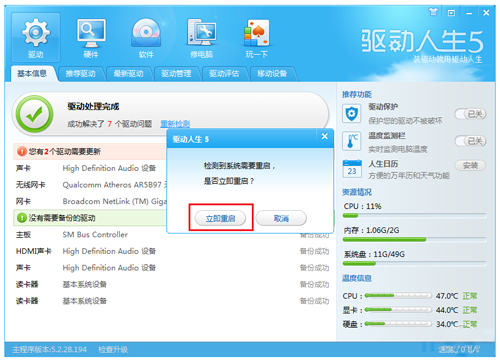The image size is (500, 362).
Task: Switch to the 移动设备 tab
Action: click(x=272, y=74)
